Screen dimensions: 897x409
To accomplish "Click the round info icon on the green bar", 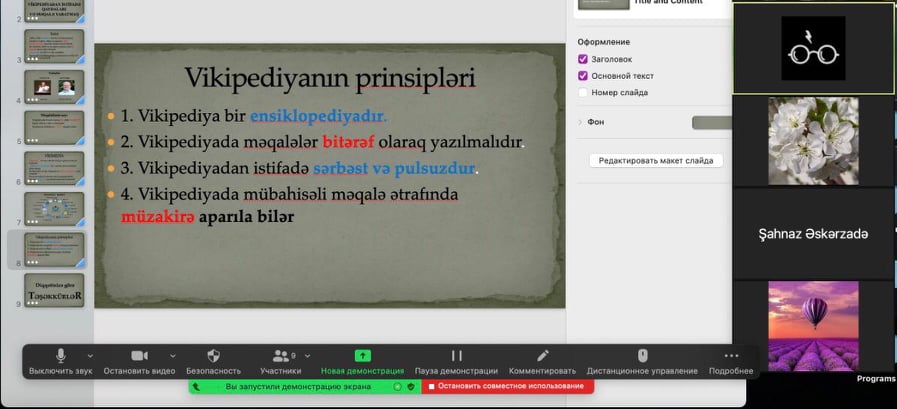I will click(398, 387).
